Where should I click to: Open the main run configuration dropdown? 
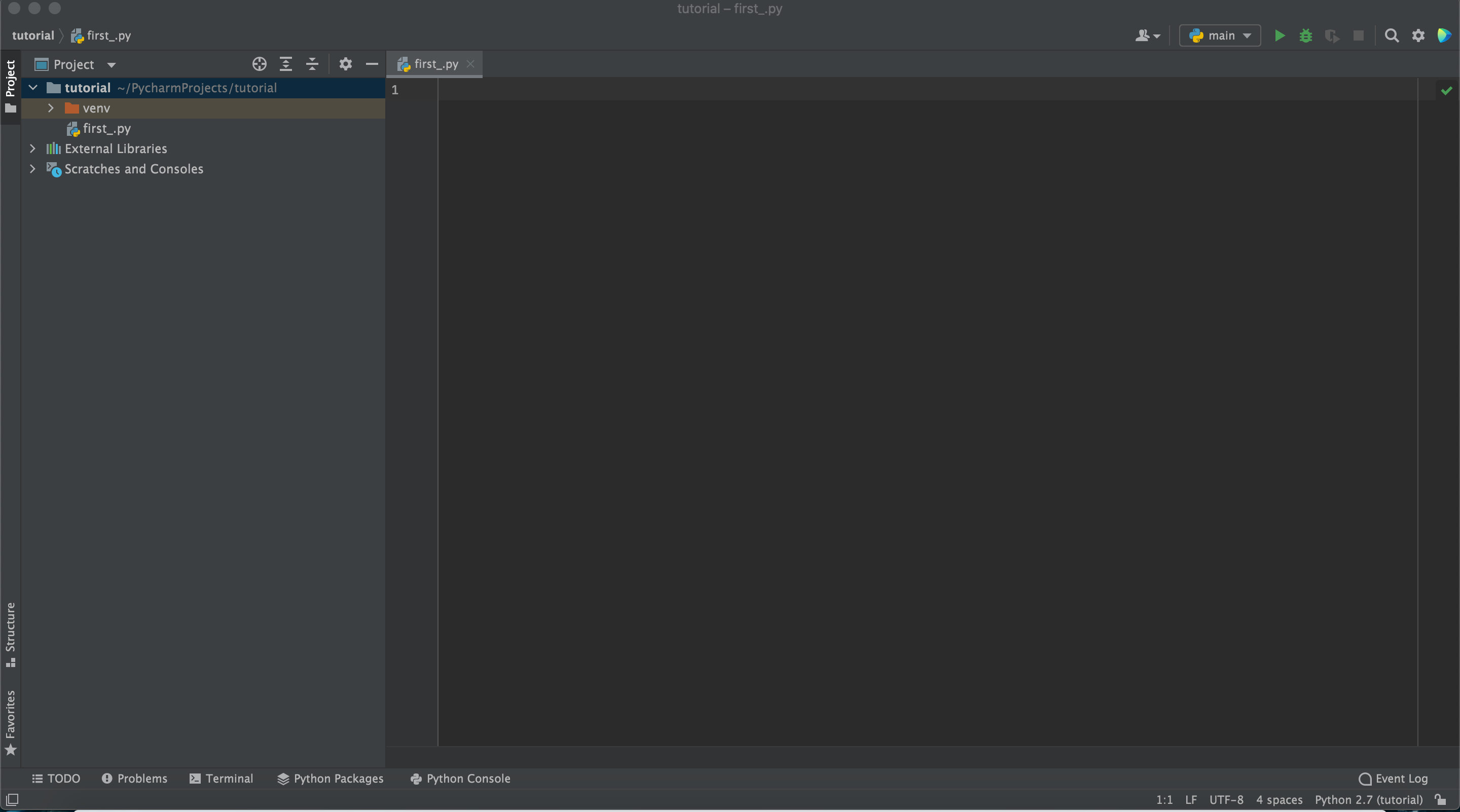coord(1220,35)
